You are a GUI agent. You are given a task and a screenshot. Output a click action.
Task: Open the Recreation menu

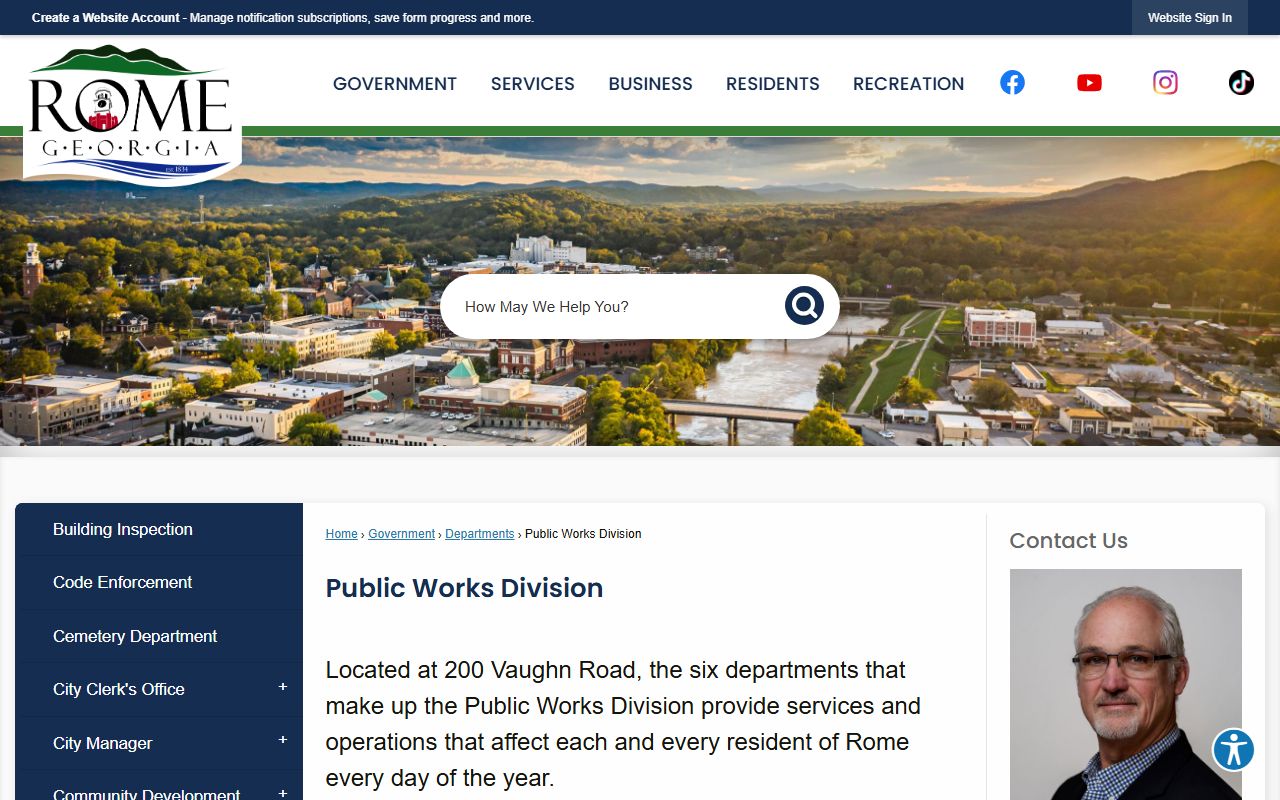pyautogui.click(x=909, y=84)
